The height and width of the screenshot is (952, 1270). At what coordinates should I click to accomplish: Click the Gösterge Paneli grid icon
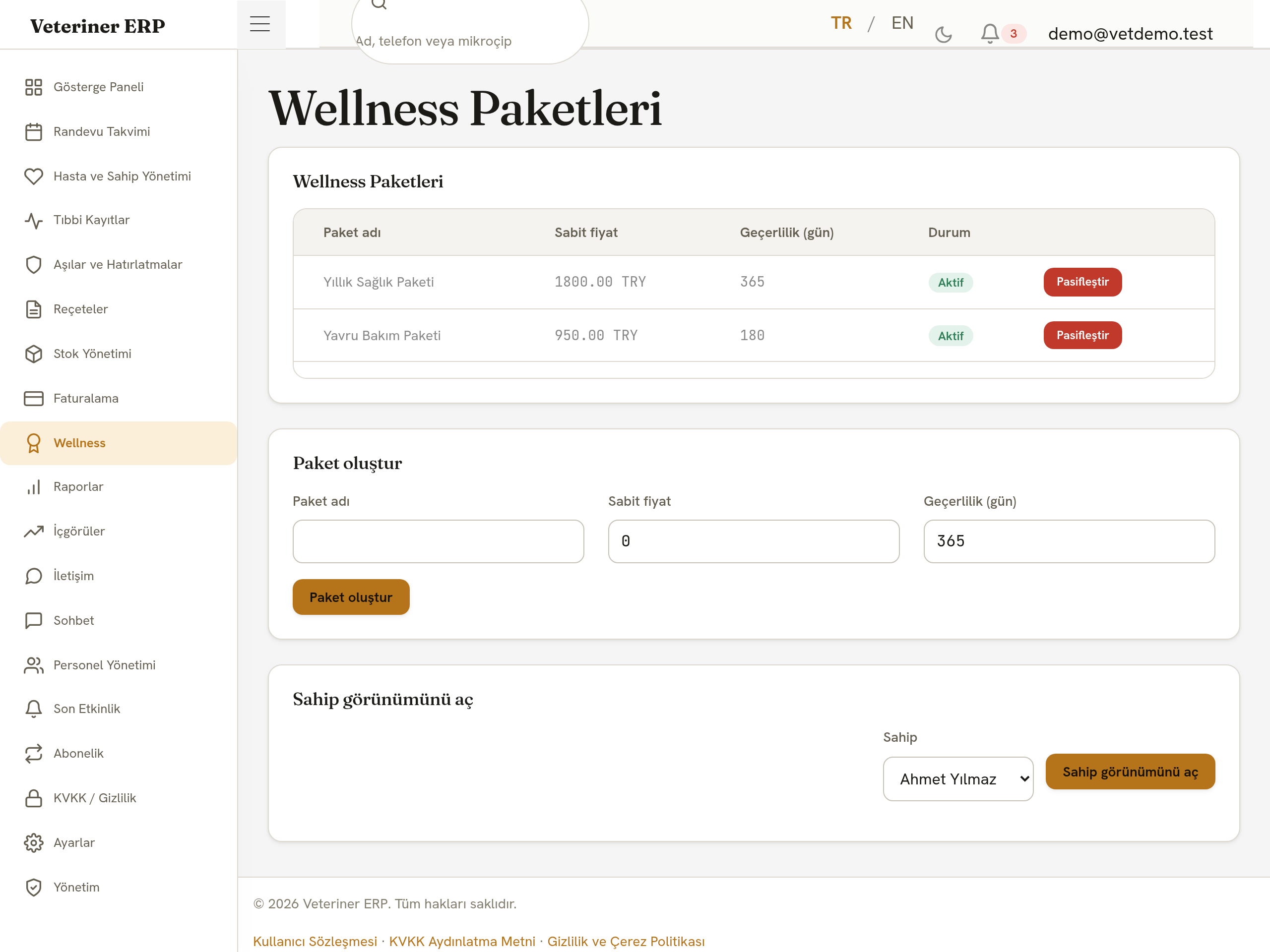point(33,87)
